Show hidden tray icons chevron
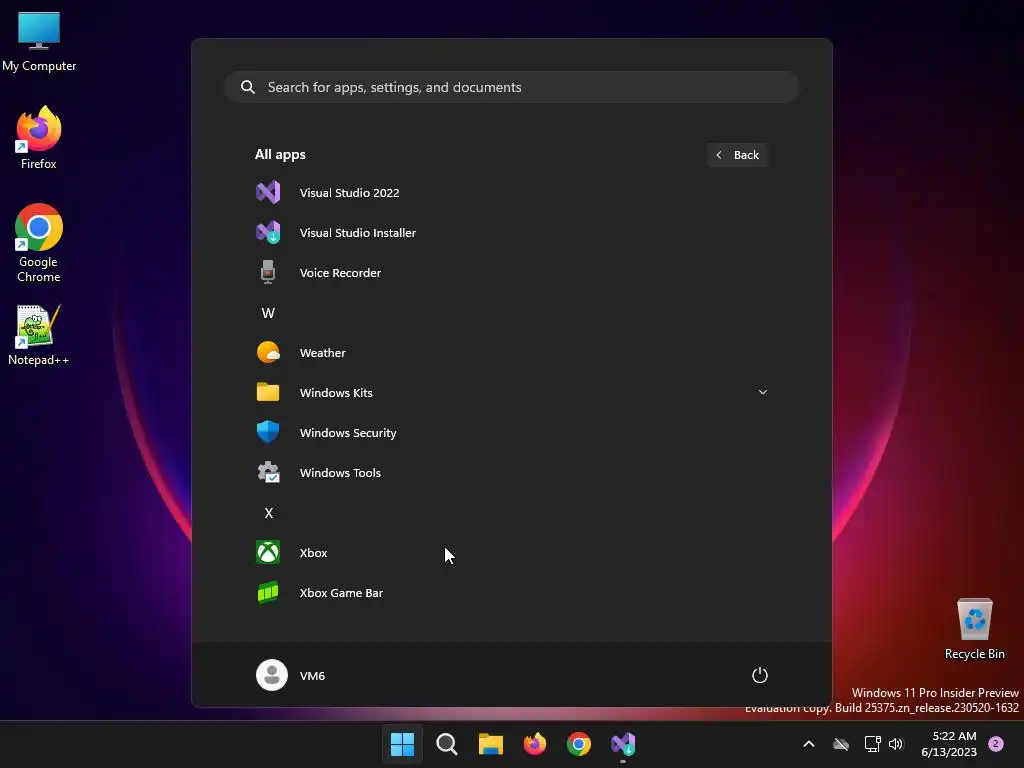The height and width of the screenshot is (768, 1024). [x=808, y=744]
